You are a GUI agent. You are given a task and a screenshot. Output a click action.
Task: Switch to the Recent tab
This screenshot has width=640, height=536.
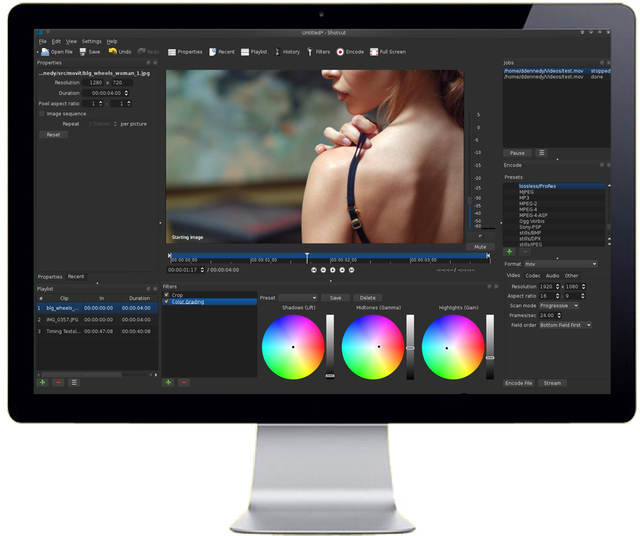(76, 276)
